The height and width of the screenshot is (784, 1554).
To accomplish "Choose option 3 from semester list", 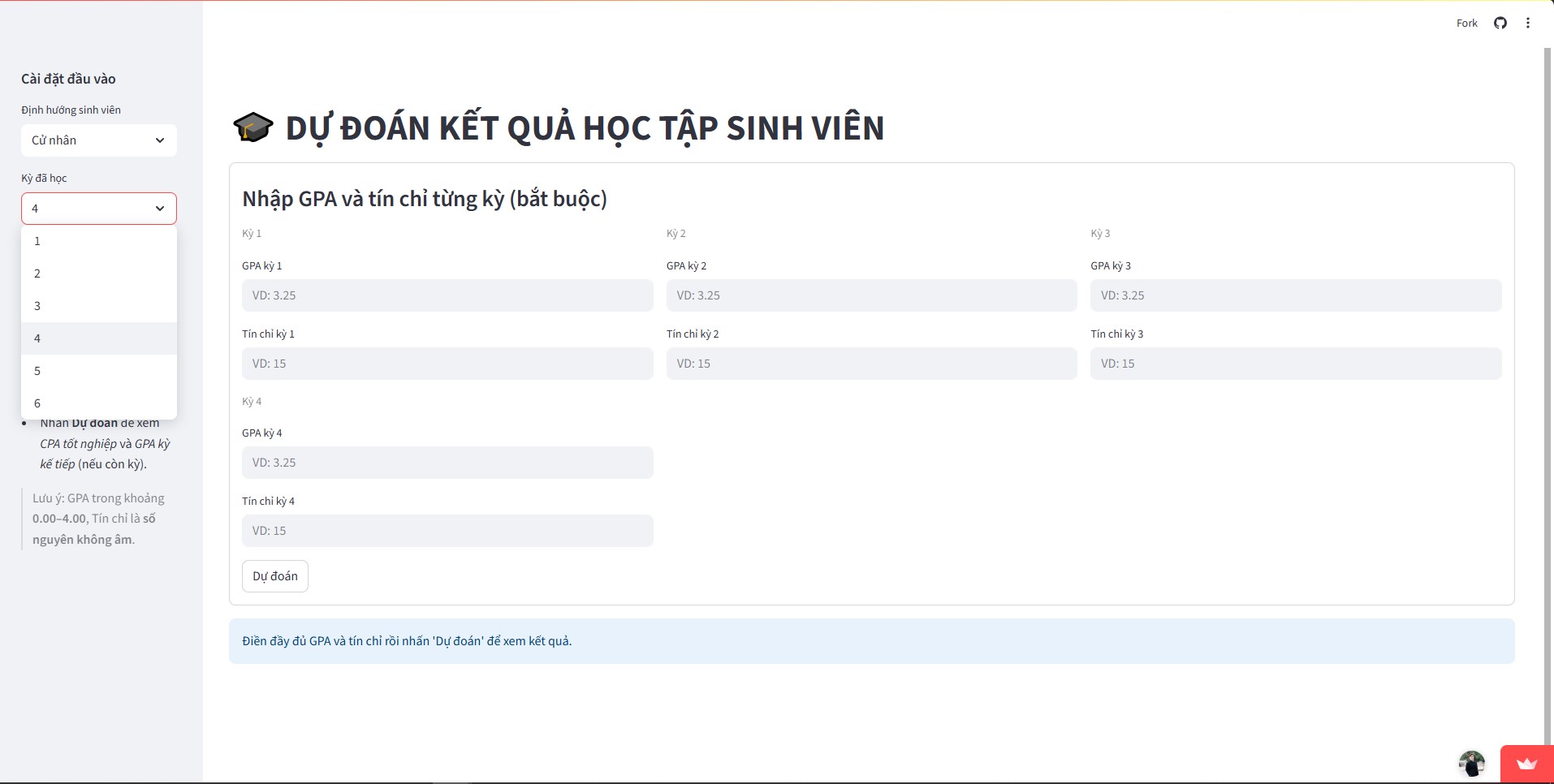I will [99, 306].
